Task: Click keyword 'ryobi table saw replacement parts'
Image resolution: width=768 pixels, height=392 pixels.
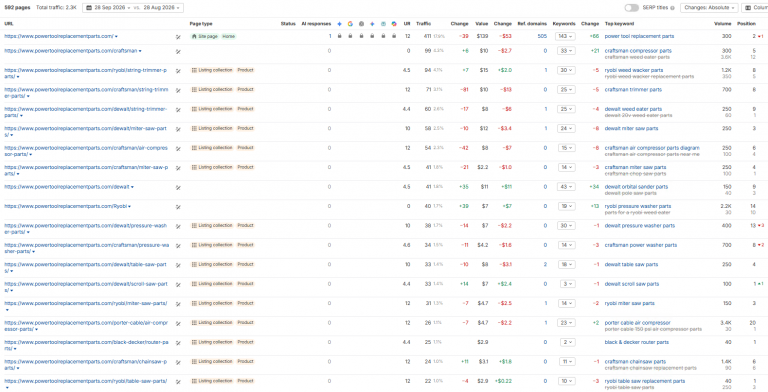Action: tap(645, 381)
